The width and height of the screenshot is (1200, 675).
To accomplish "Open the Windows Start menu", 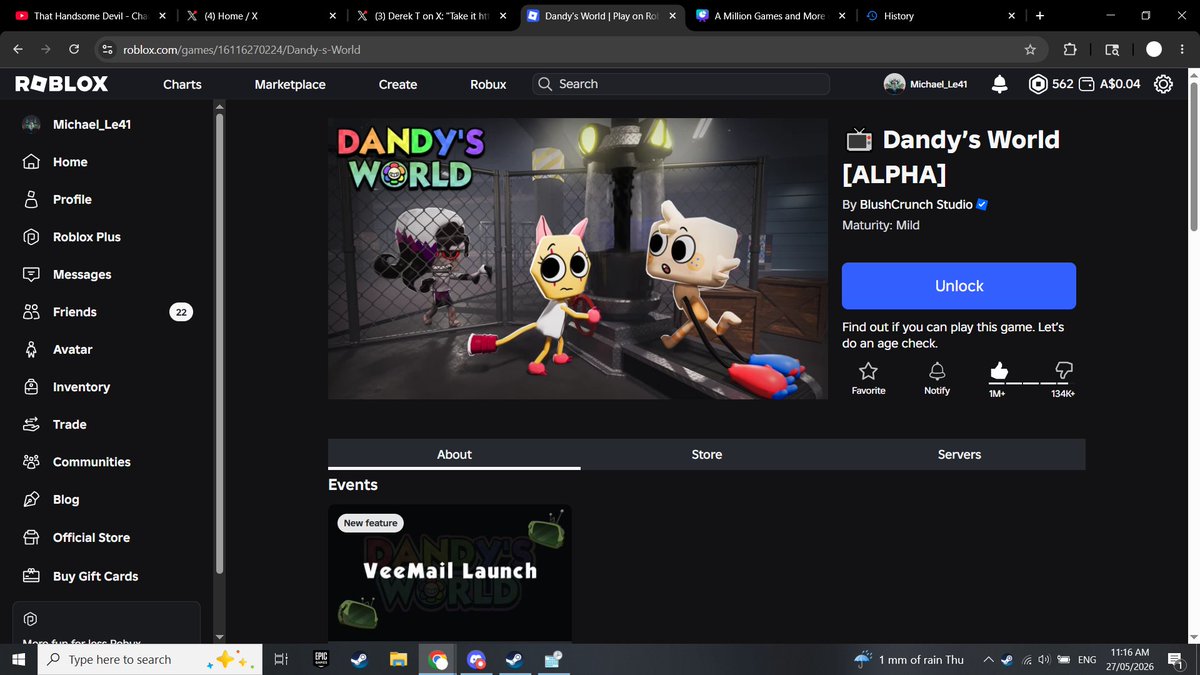I will (x=18, y=659).
